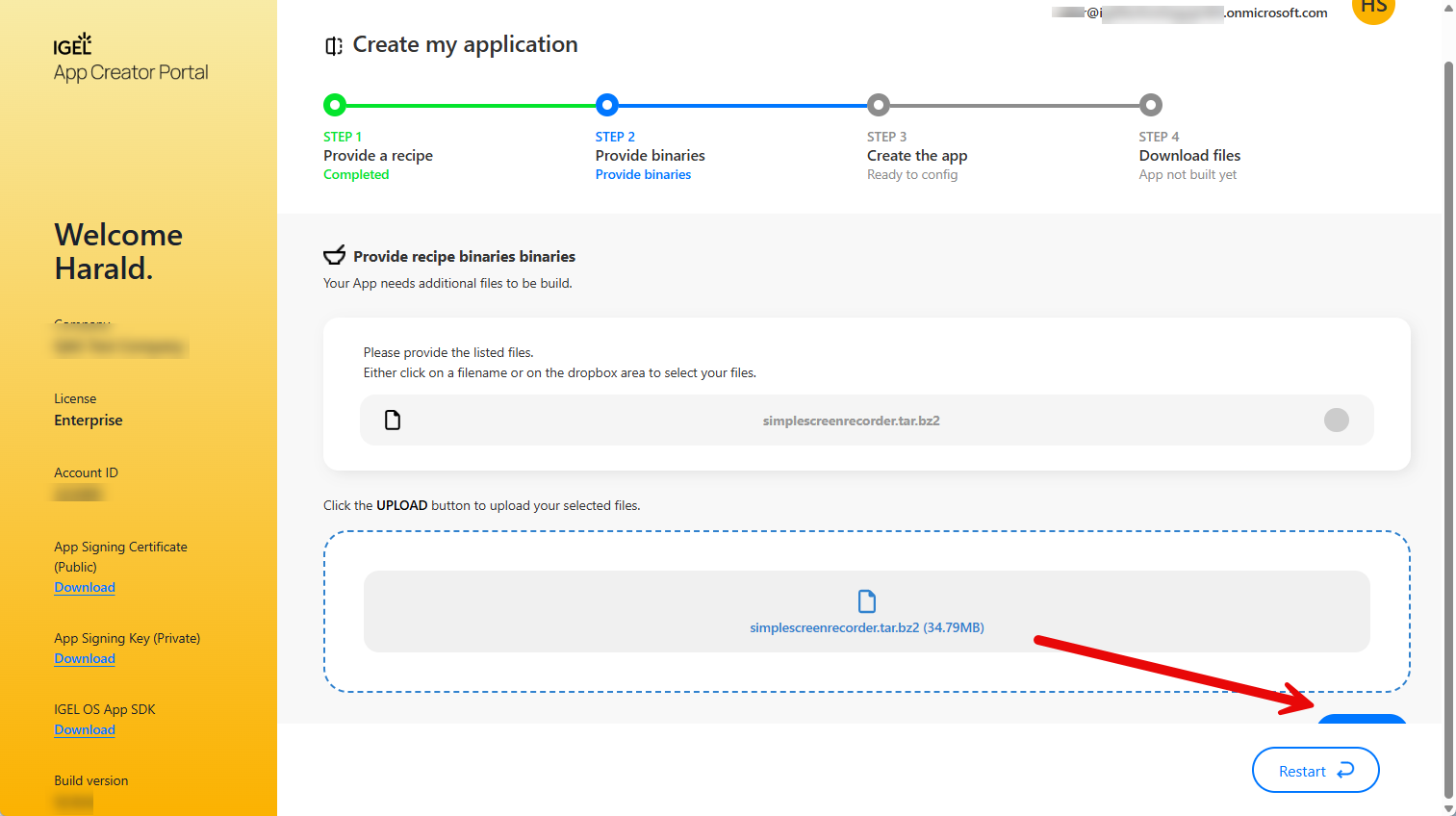Click the file icon in required files row
Screen dimensions: 1456x816
[393, 421]
